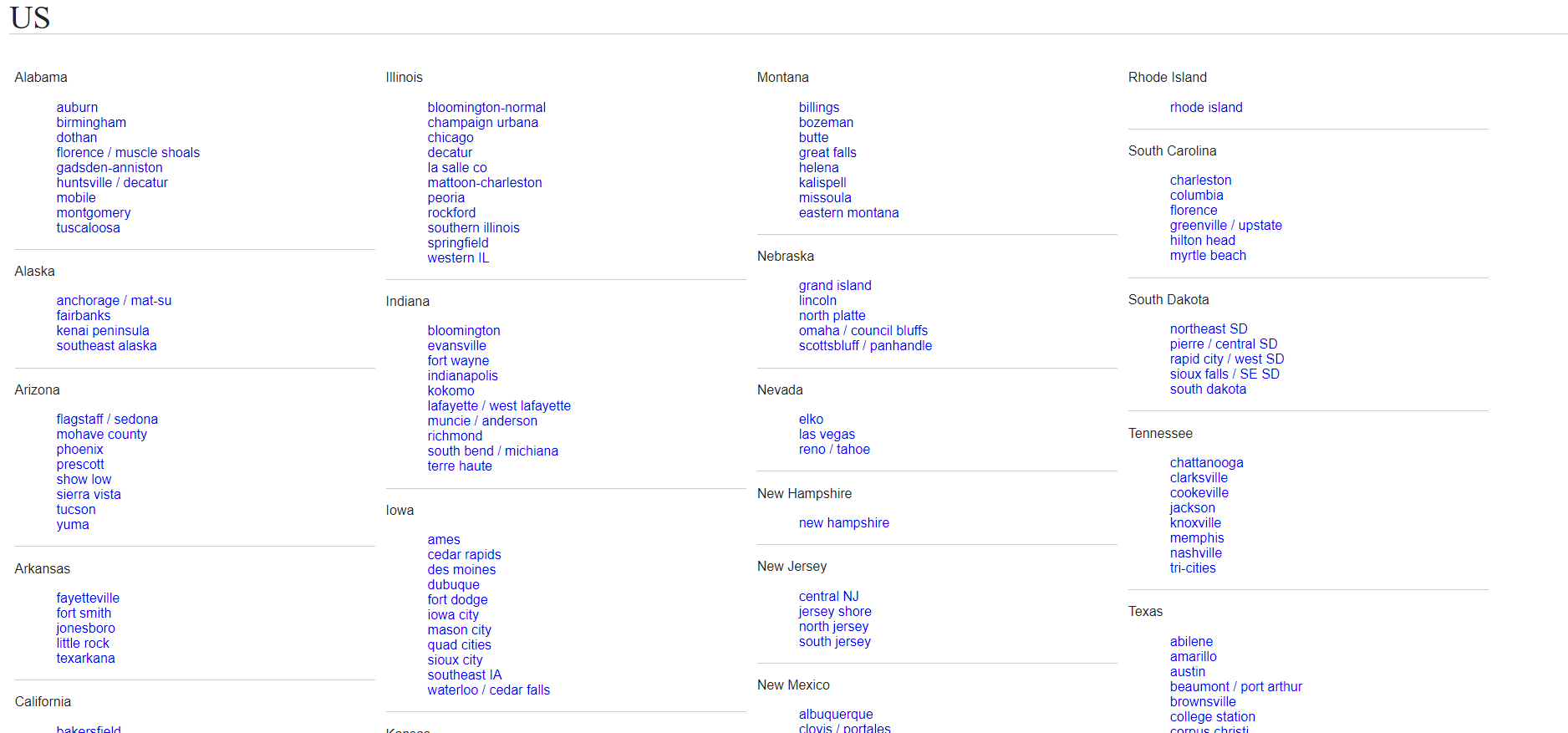Open the jersey shore link
Screen dimensions: 1568x733
(834, 612)
